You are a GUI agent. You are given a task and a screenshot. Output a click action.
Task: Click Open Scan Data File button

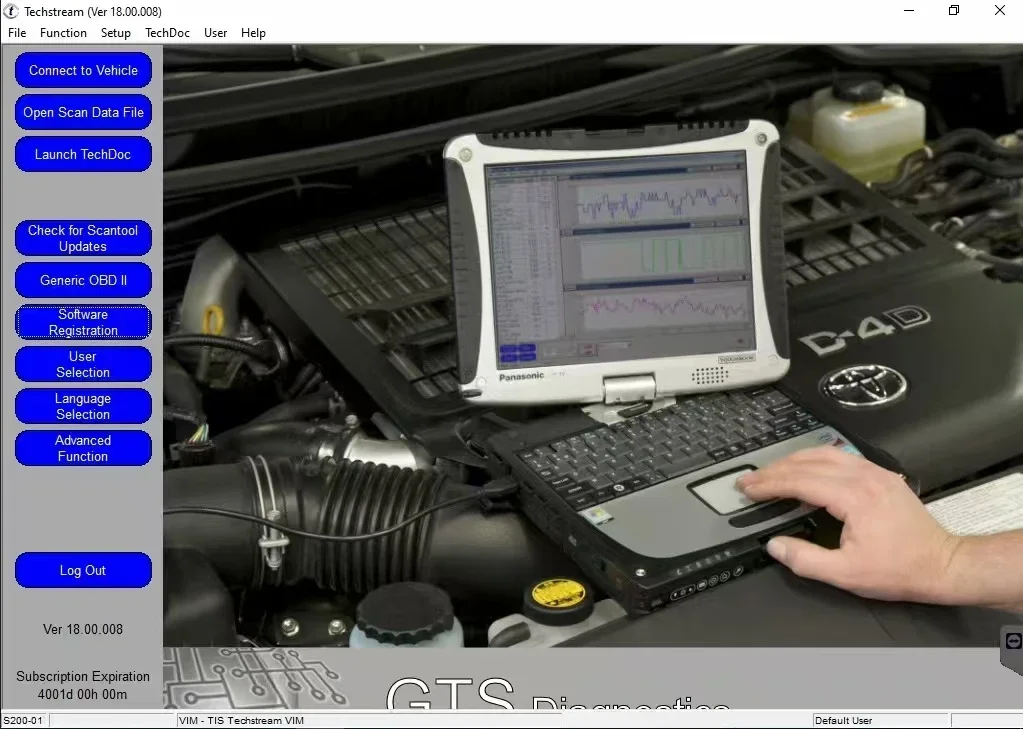pyautogui.click(x=84, y=112)
